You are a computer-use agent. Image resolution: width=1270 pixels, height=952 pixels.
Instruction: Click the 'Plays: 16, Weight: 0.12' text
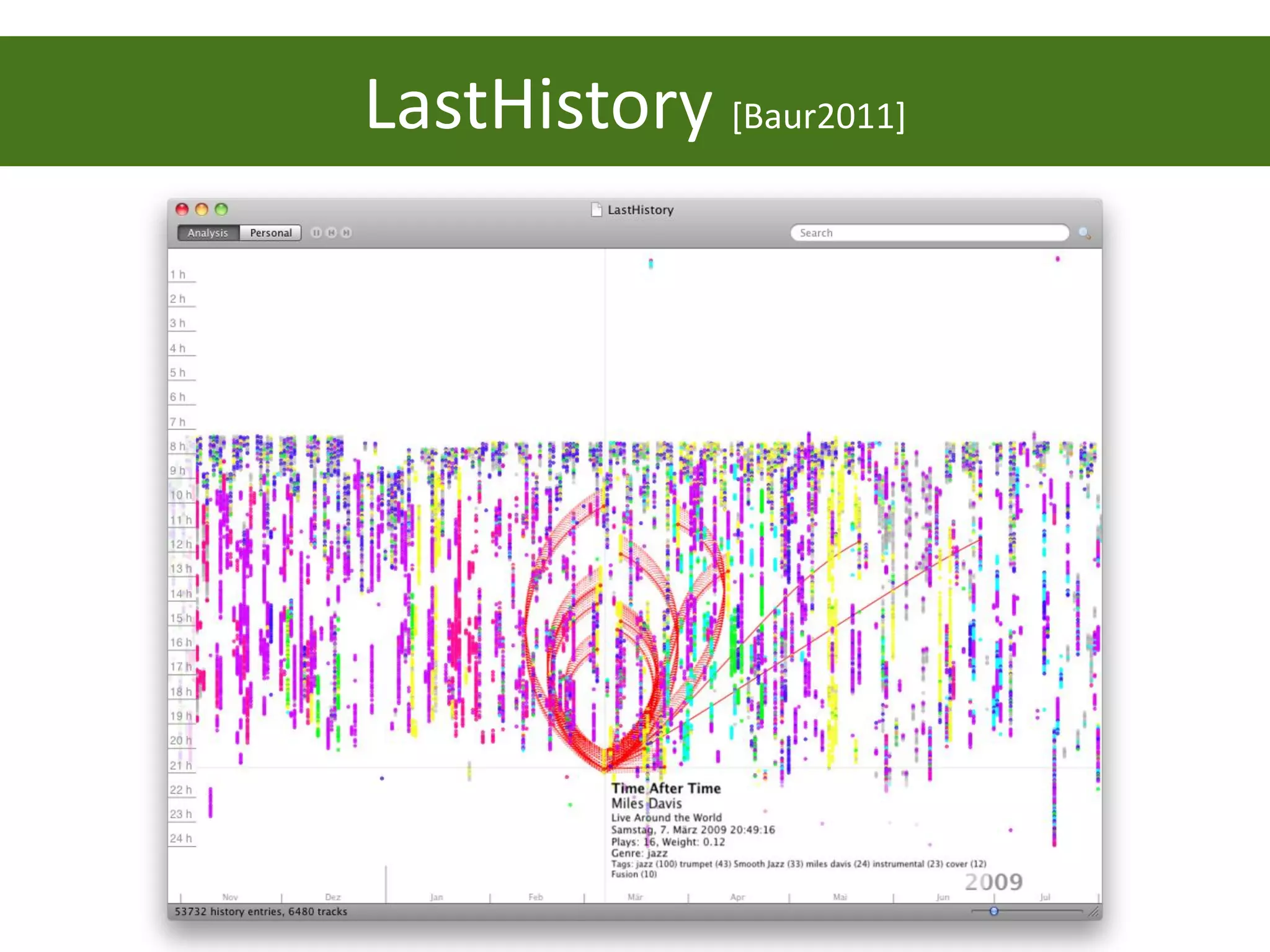[668, 842]
